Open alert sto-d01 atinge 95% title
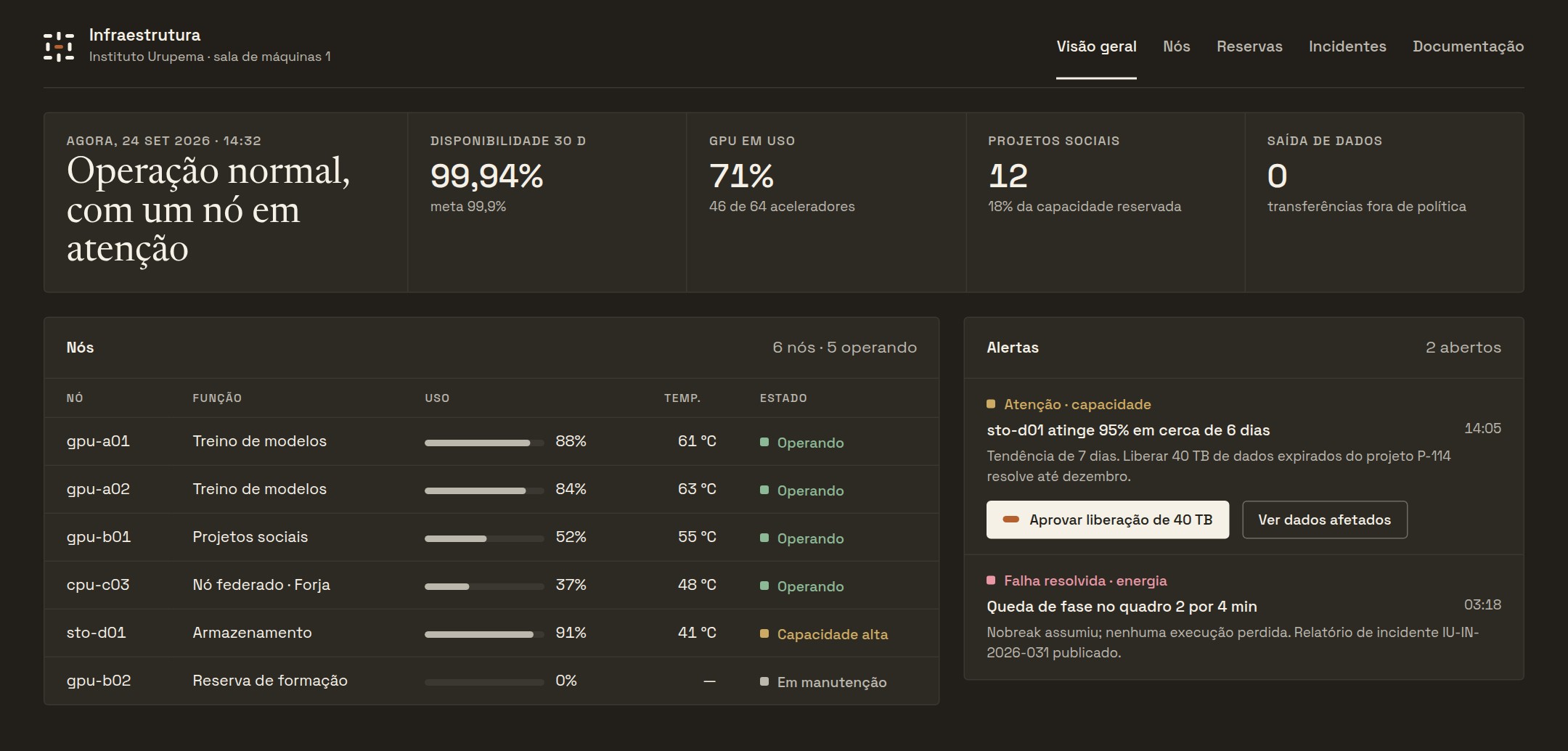The width and height of the screenshot is (1568, 751). click(1128, 430)
